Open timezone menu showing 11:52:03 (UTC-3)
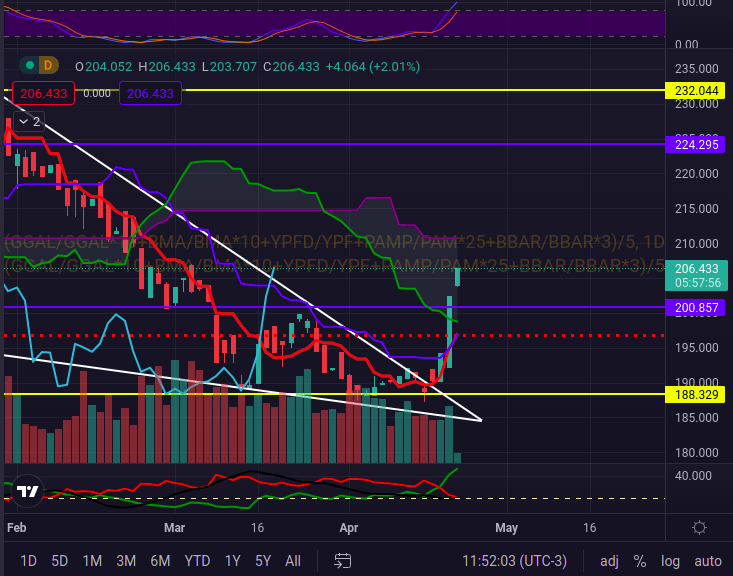 (x=513, y=560)
